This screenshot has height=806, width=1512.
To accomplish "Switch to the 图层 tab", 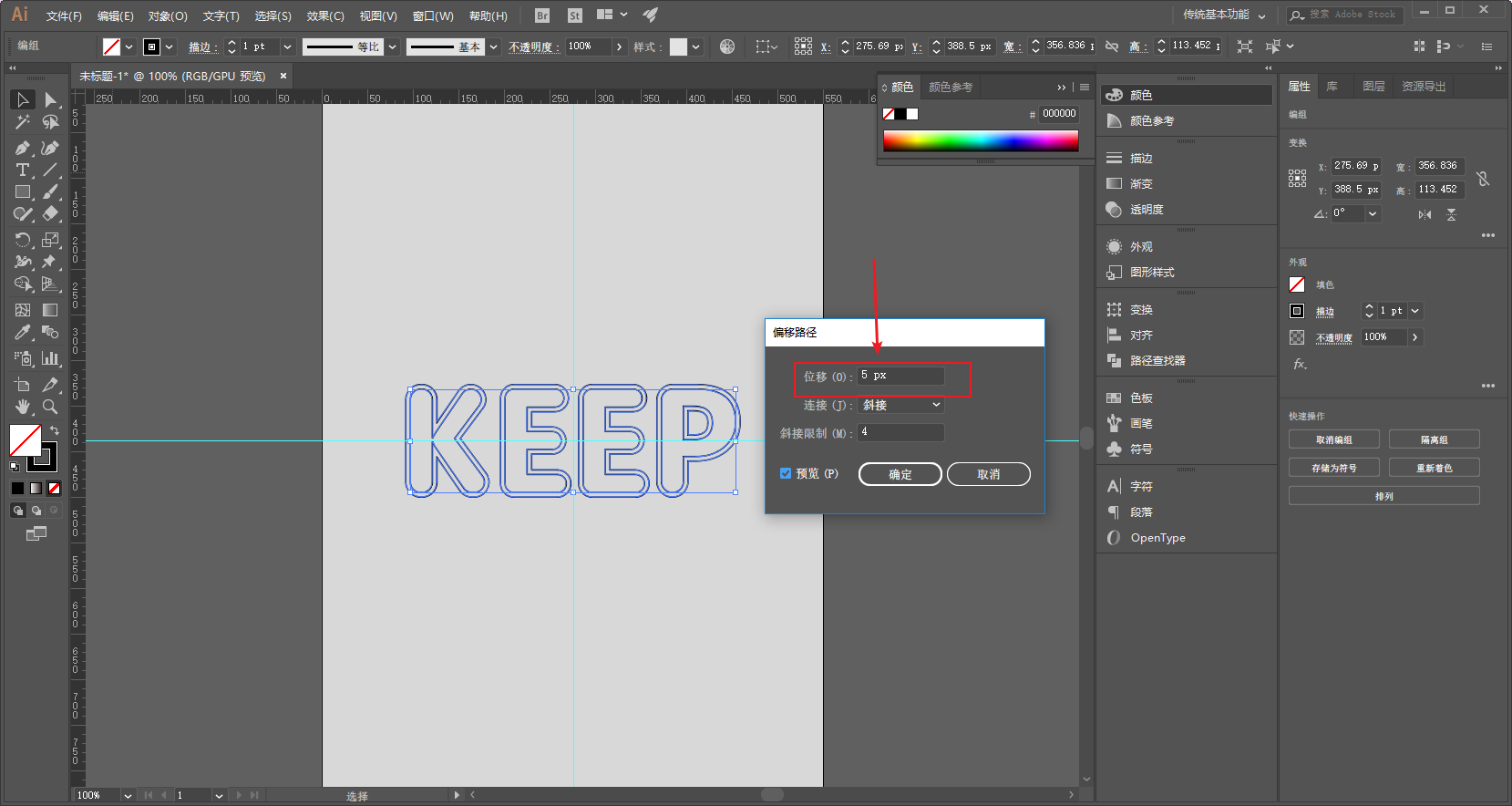I will point(1373,87).
